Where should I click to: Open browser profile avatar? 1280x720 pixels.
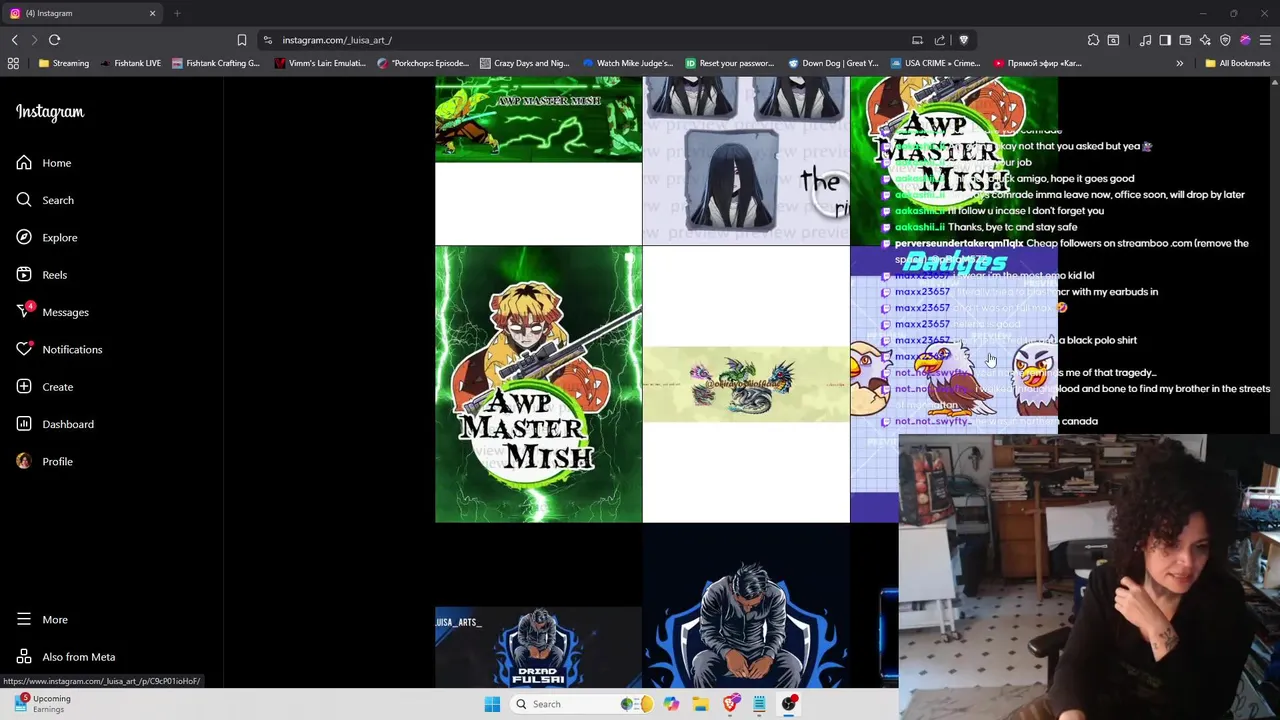[1245, 40]
